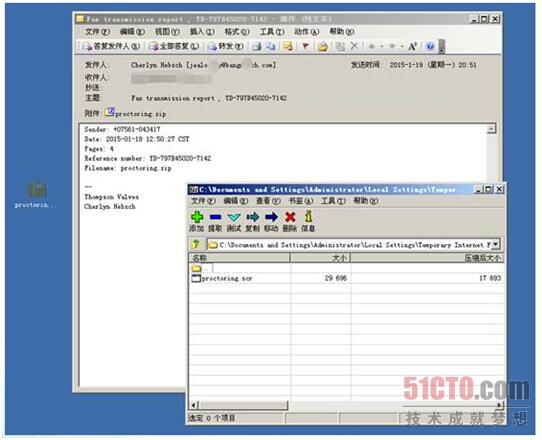Open the Info (信息) icon in 7-Zip
542x440 pixels.
tap(308, 217)
